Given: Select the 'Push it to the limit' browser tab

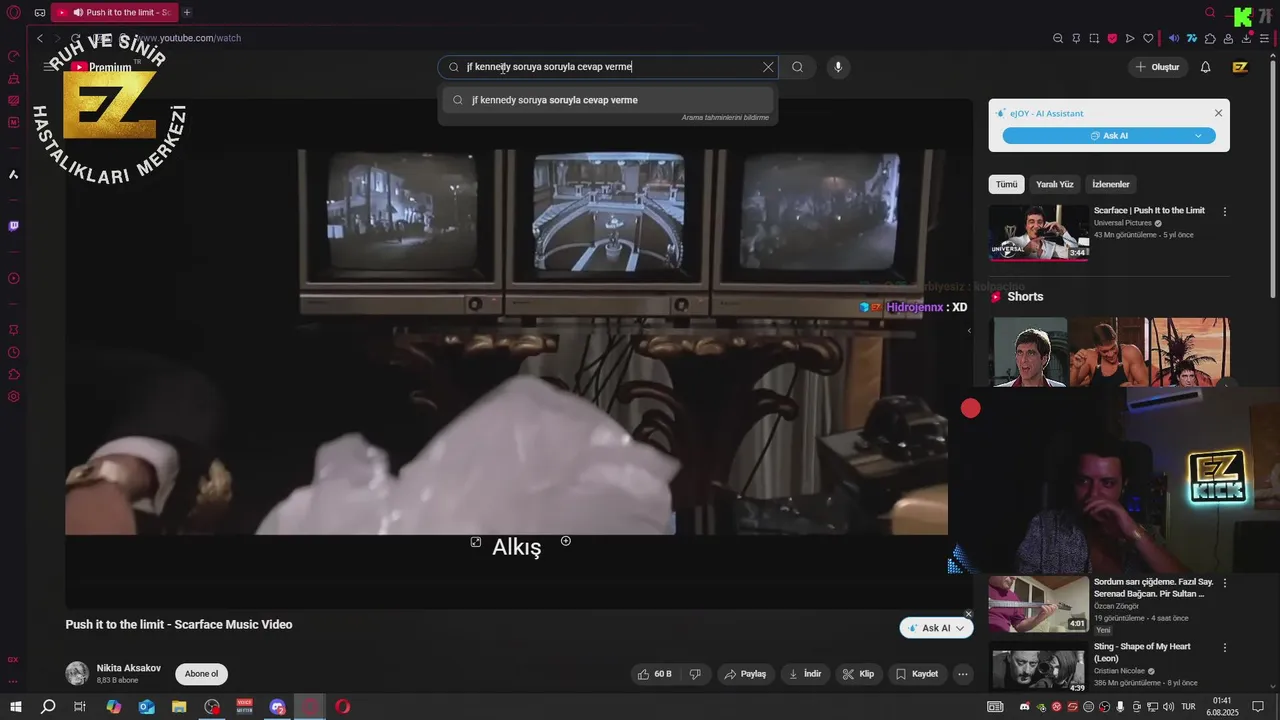Looking at the screenshot, I should tap(114, 12).
